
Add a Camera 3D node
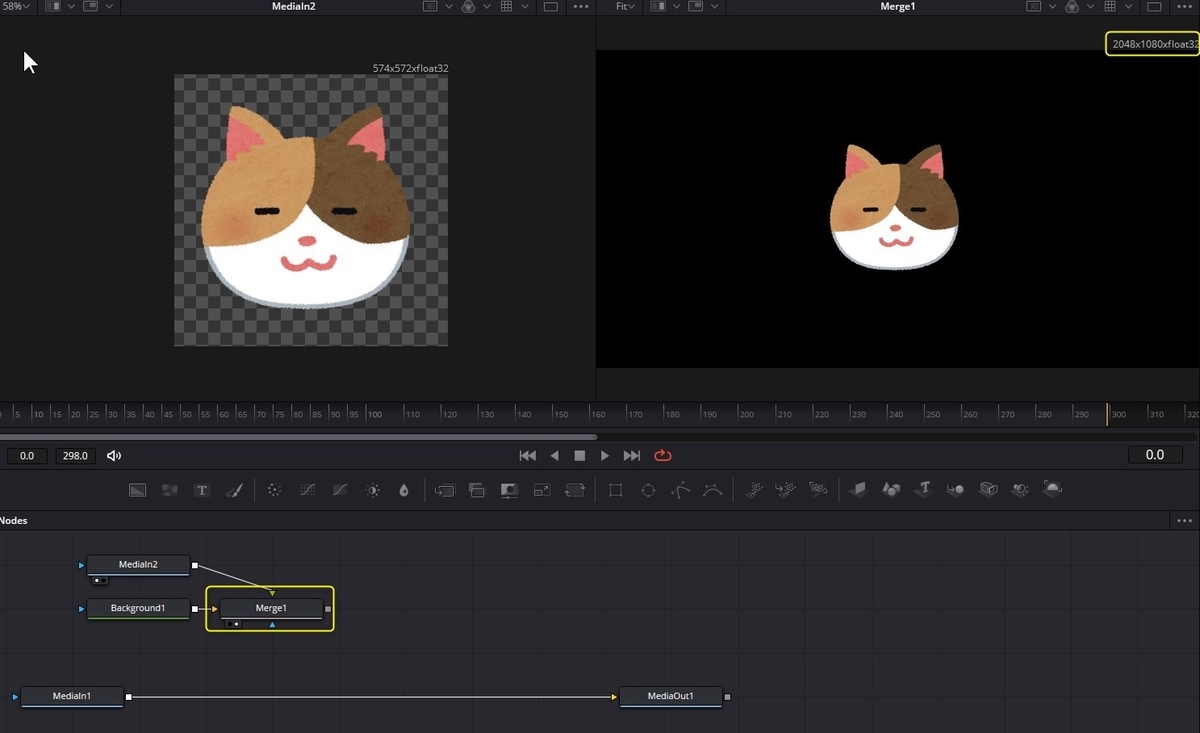pyautogui.click(x=988, y=489)
